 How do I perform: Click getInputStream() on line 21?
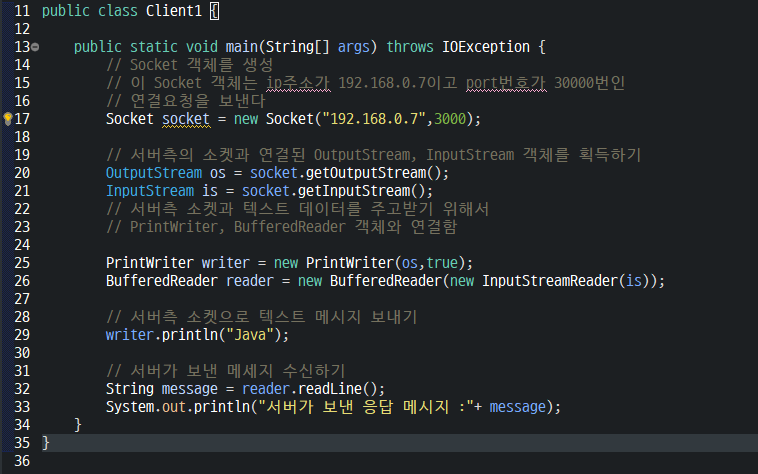click(361, 191)
